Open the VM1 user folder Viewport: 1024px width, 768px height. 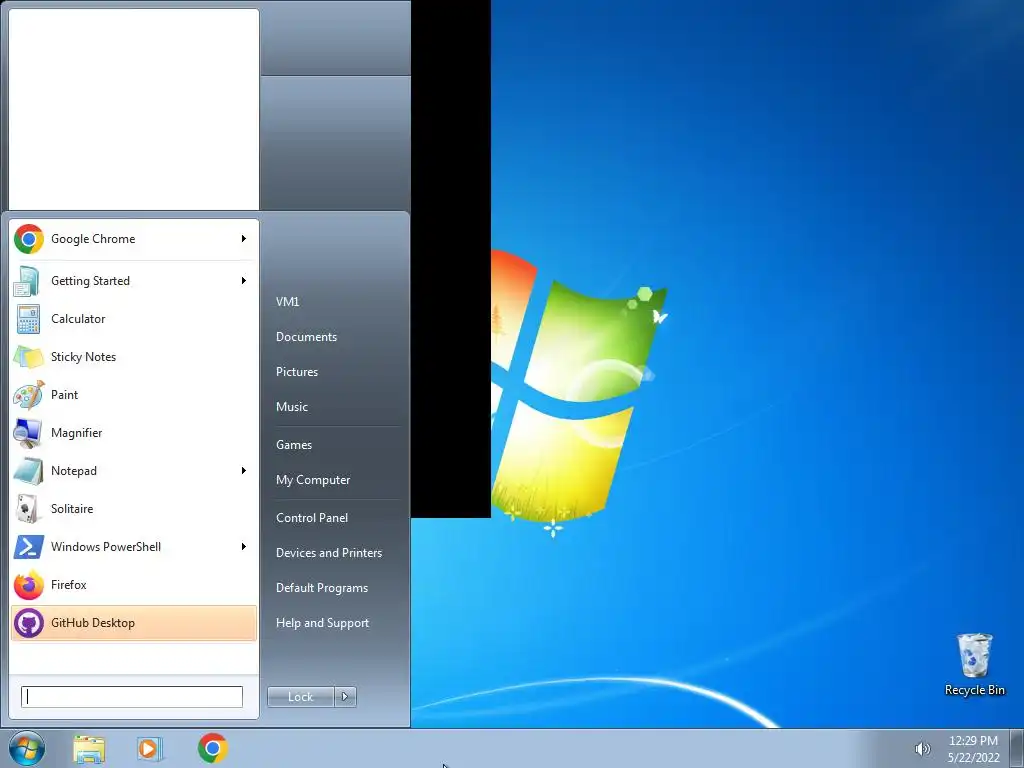point(287,302)
